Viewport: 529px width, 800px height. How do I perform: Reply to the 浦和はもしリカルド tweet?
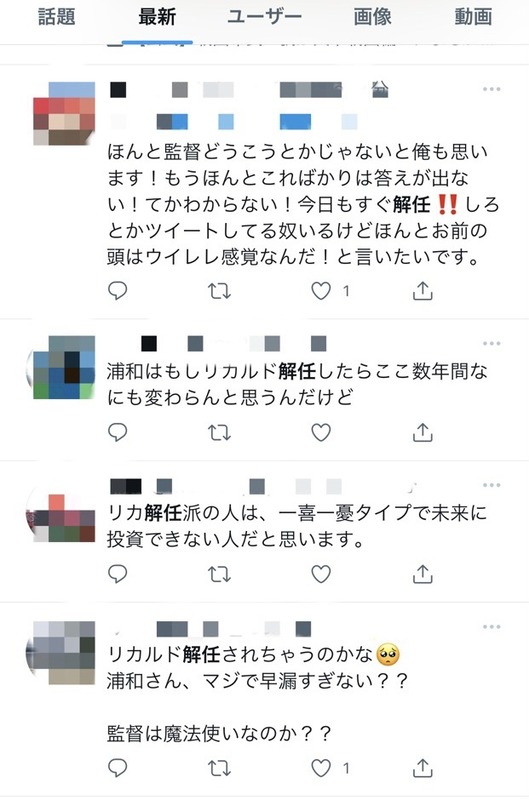pyautogui.click(x=117, y=433)
